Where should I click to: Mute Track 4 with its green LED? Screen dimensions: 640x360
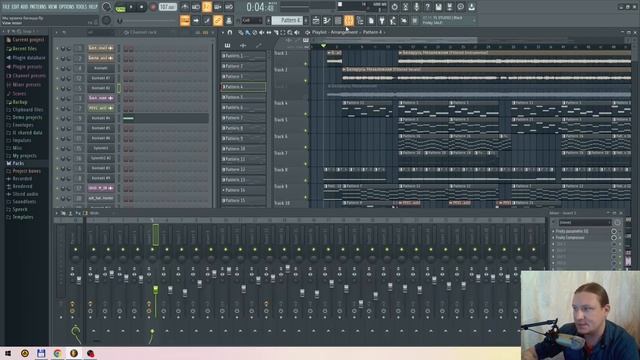tap(305, 114)
